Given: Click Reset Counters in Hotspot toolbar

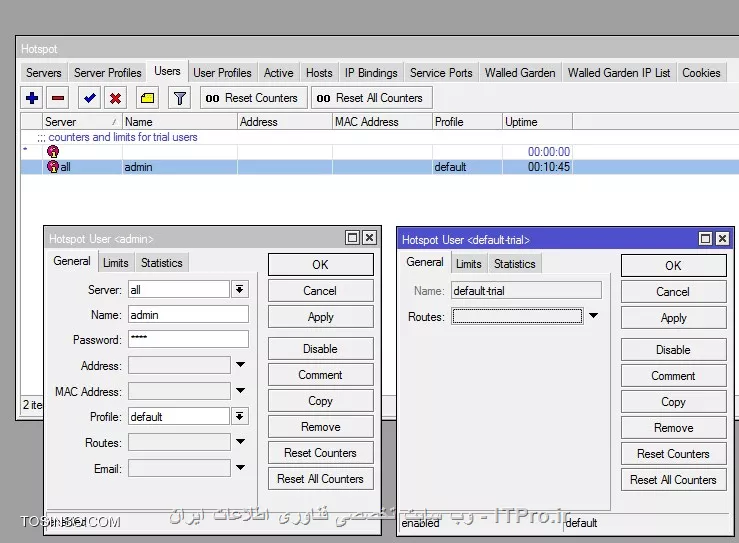Looking at the screenshot, I should point(254,98).
